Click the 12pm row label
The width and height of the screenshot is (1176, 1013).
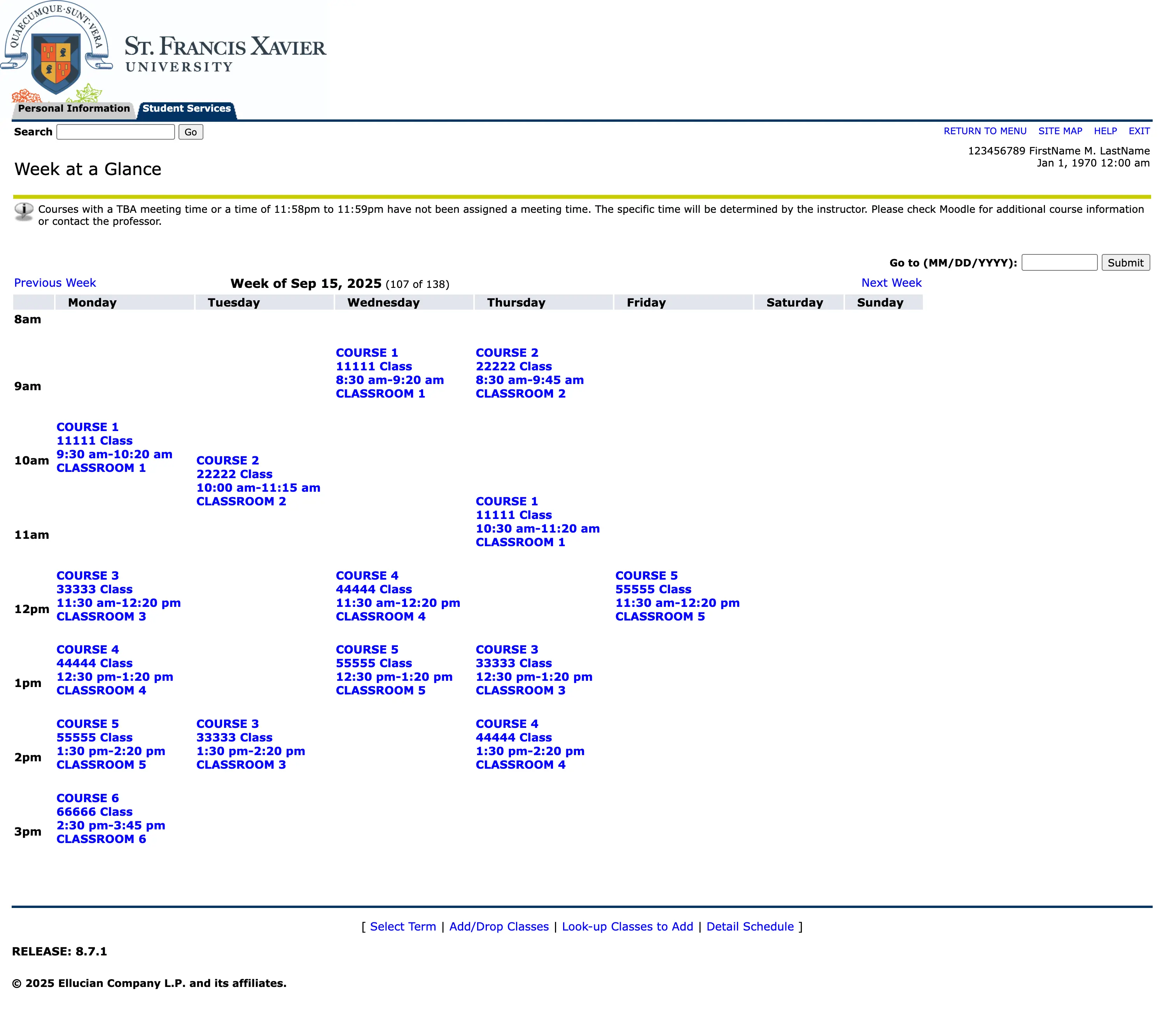coord(32,609)
